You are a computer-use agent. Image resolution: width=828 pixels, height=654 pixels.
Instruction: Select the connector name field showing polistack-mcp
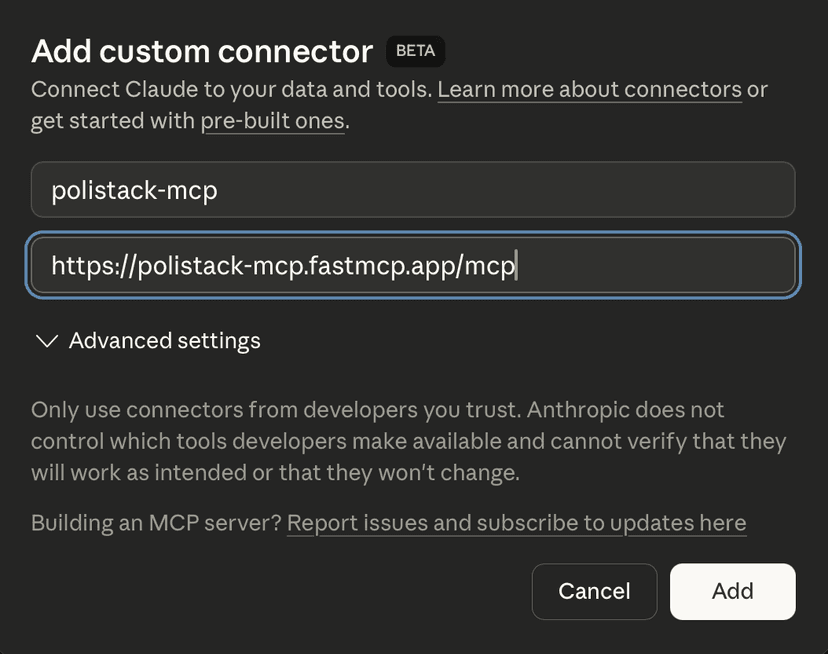[x=413, y=189]
